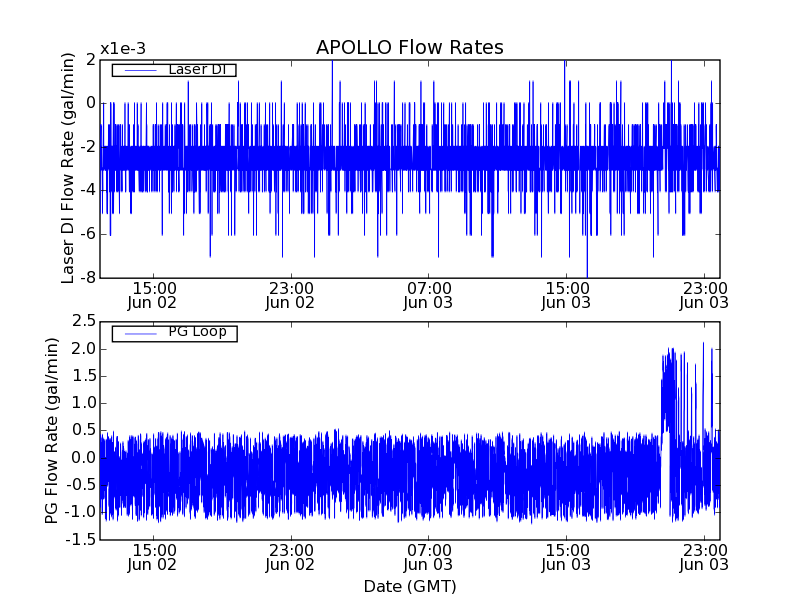
Task: Click the 23:00 Jun 02 tick on top plot
Action: 290,295
